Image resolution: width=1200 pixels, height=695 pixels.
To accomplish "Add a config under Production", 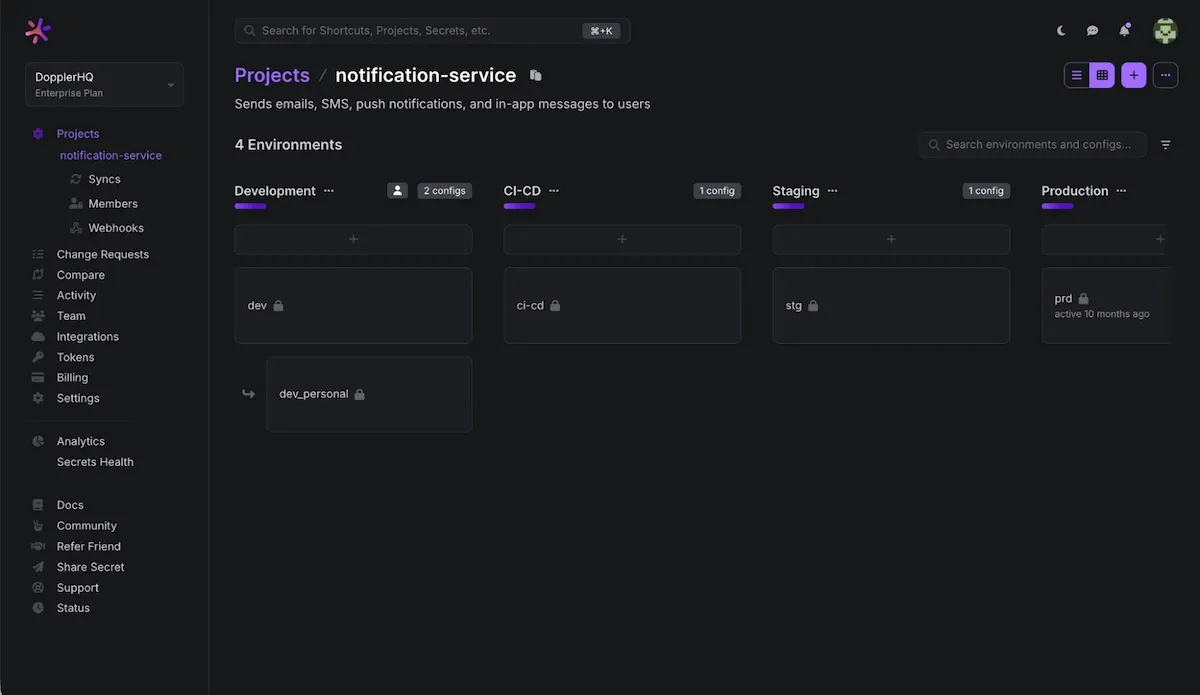I will point(1106,240).
